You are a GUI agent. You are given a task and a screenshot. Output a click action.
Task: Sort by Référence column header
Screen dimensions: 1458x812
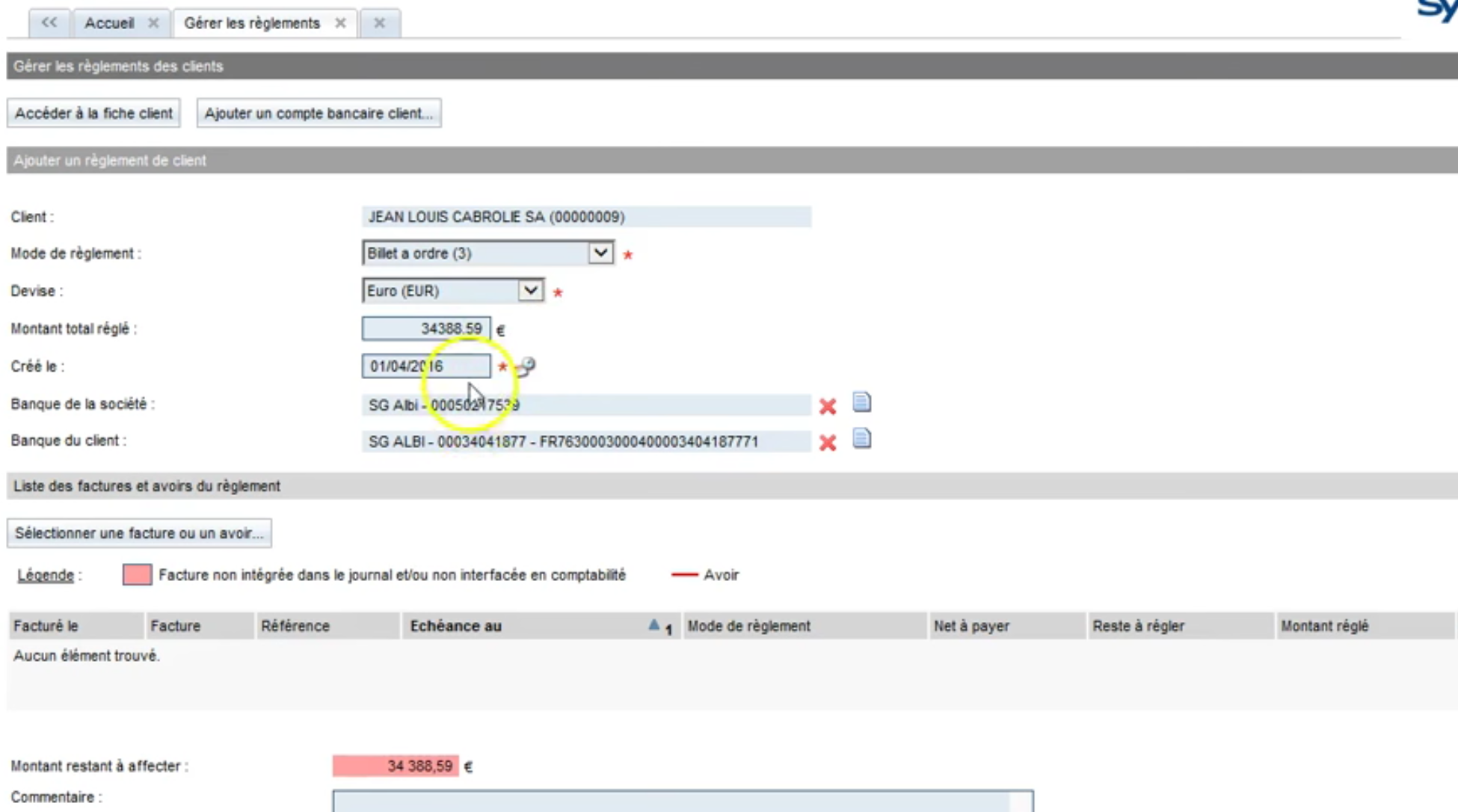pyautogui.click(x=328, y=626)
